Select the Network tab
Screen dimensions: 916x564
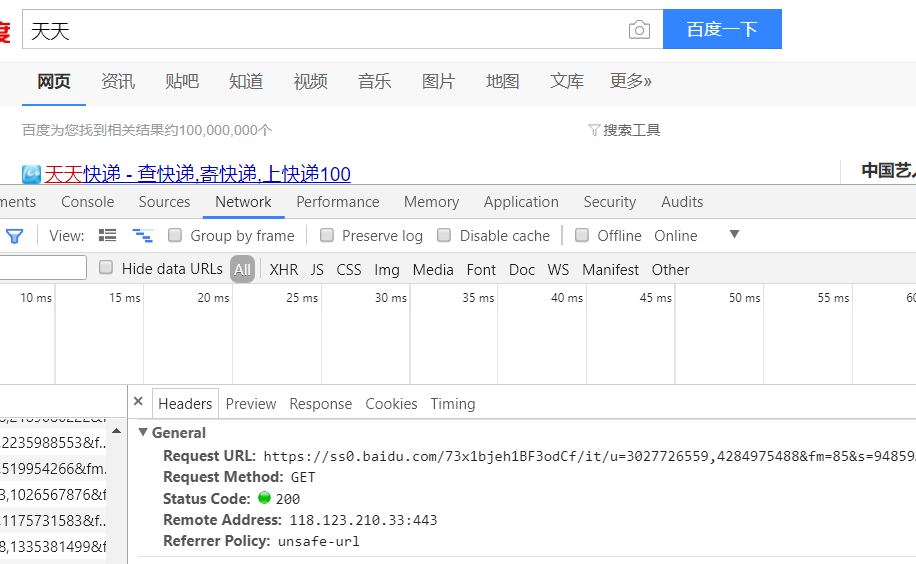pyautogui.click(x=243, y=202)
